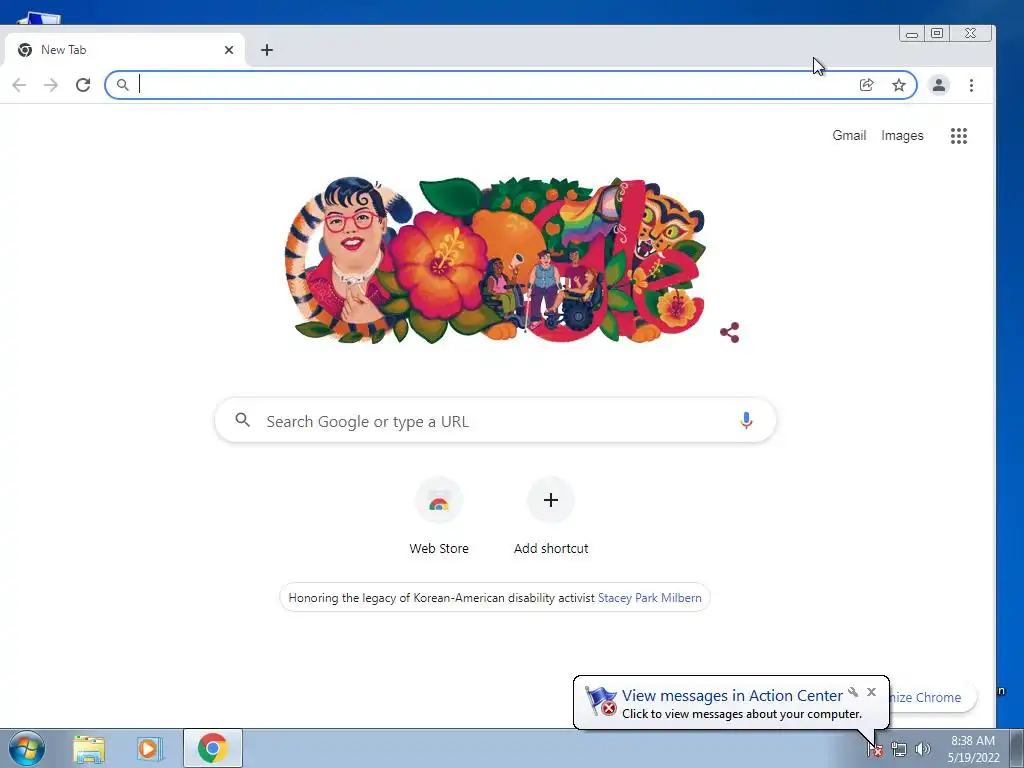Click the network tray icon
Viewport: 1024px width, 768px height.
point(899,750)
